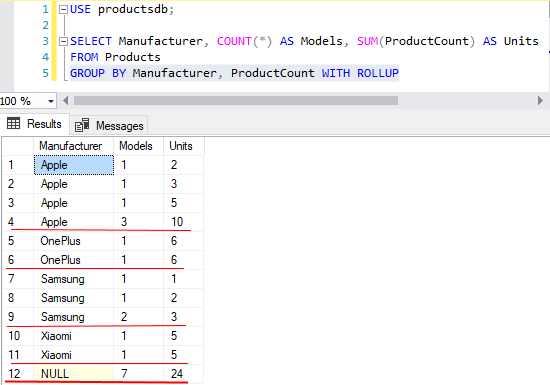Click the Units cell showing 24
This screenshot has width=550, height=385.
[183, 373]
